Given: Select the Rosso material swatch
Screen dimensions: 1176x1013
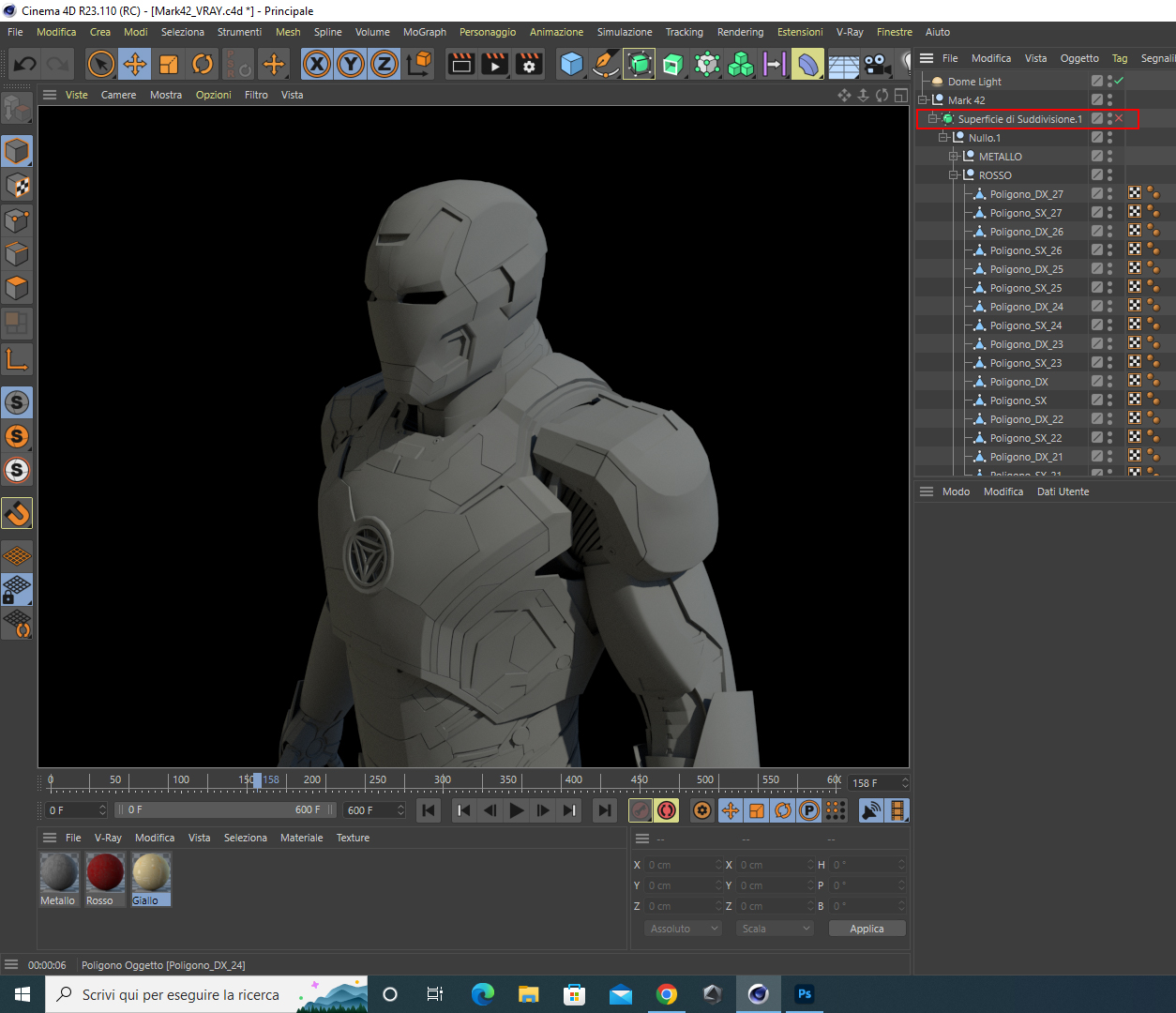Looking at the screenshot, I should pyautogui.click(x=104, y=879).
